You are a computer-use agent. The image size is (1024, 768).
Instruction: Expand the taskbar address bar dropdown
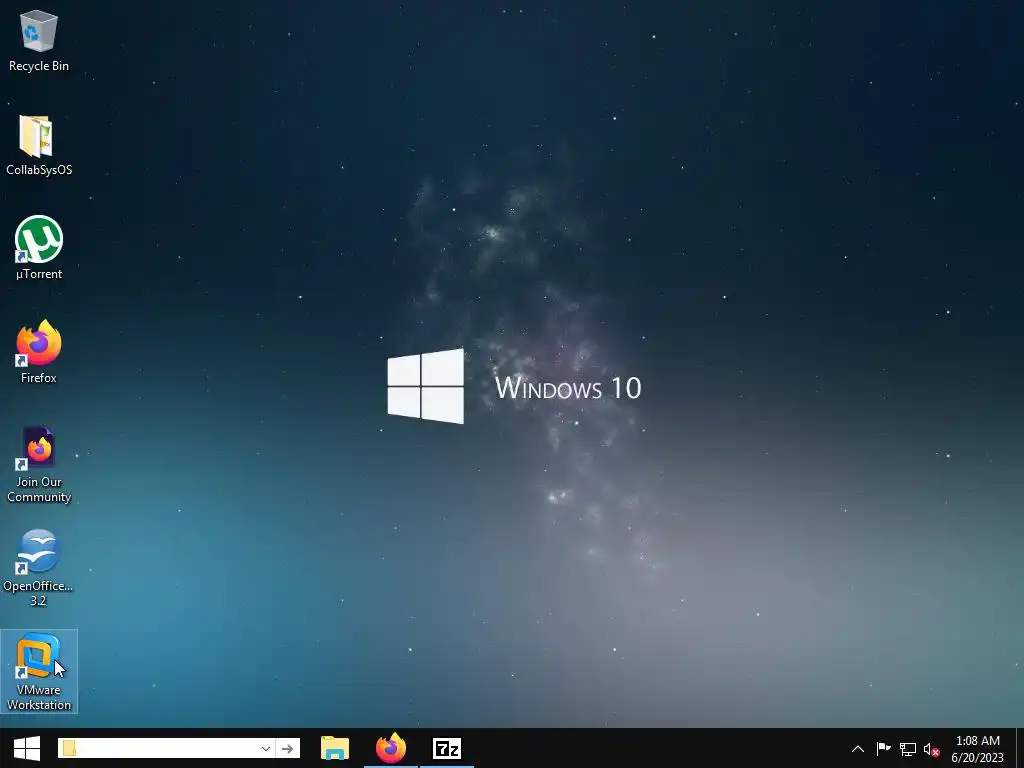(x=266, y=748)
